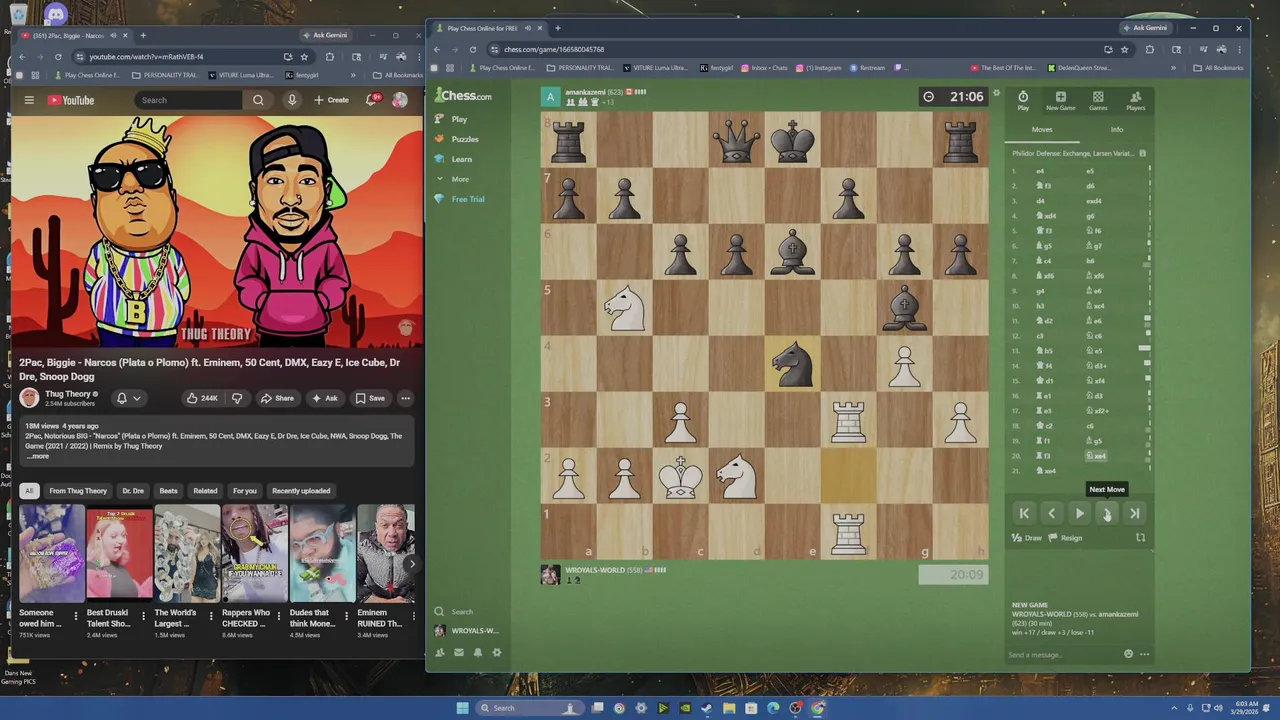Mute the YouTube tab via speaker icon
Viewport: 1280px width, 720px height.
click(x=112, y=35)
